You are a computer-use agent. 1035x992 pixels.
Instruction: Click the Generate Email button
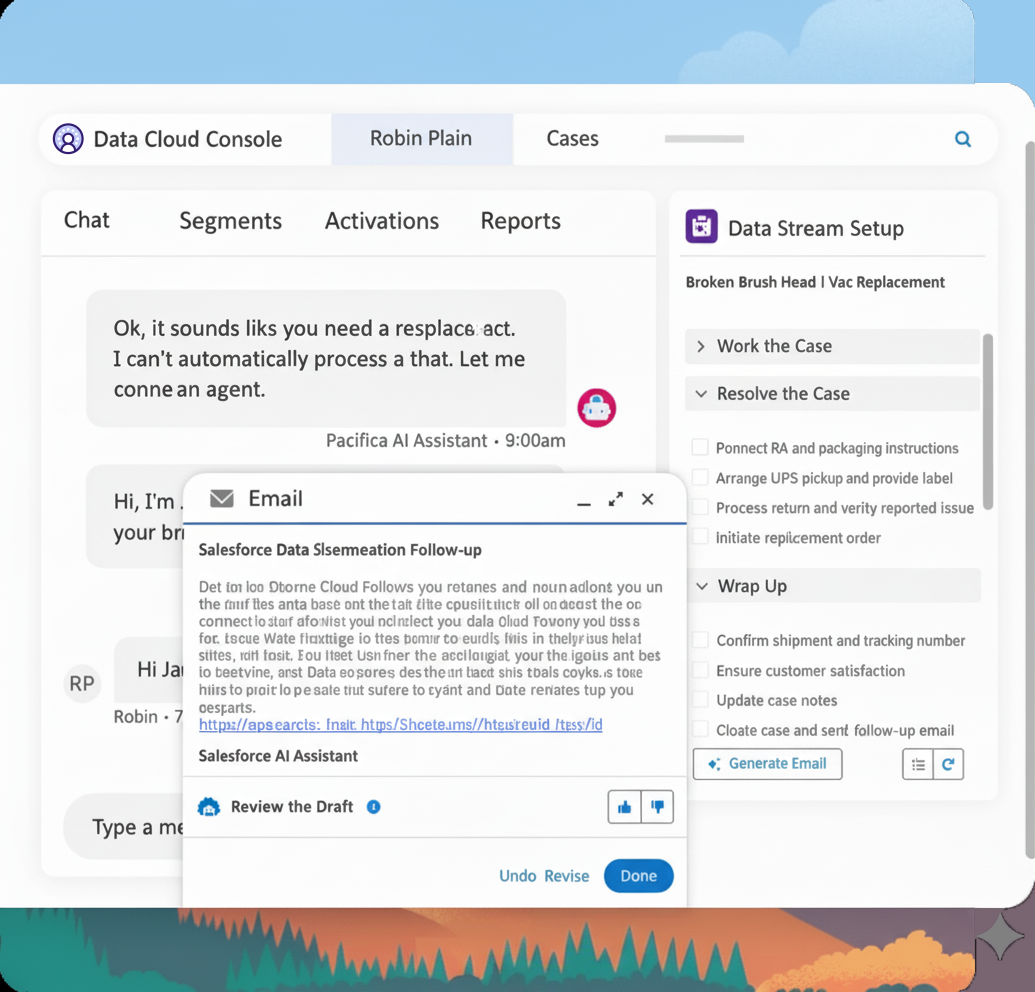(x=767, y=763)
